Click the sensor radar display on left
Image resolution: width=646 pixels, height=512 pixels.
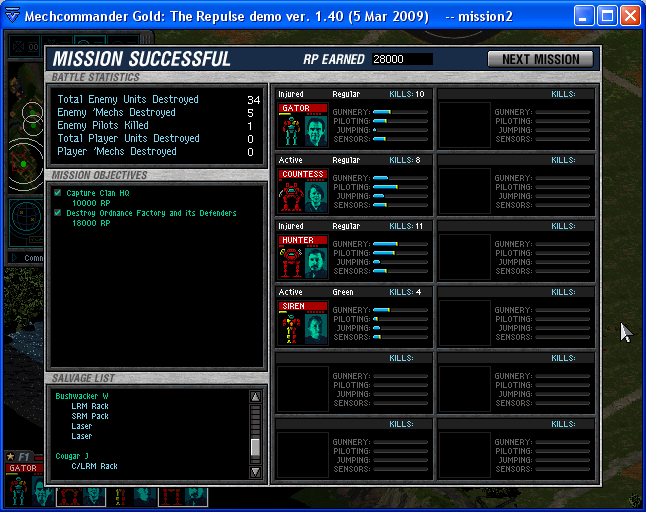tap(26, 222)
